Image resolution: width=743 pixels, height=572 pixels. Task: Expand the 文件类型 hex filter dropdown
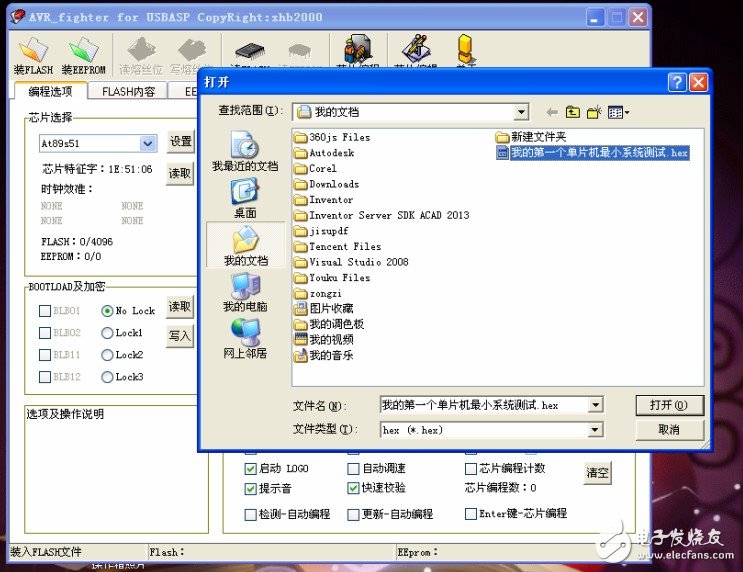coord(596,430)
